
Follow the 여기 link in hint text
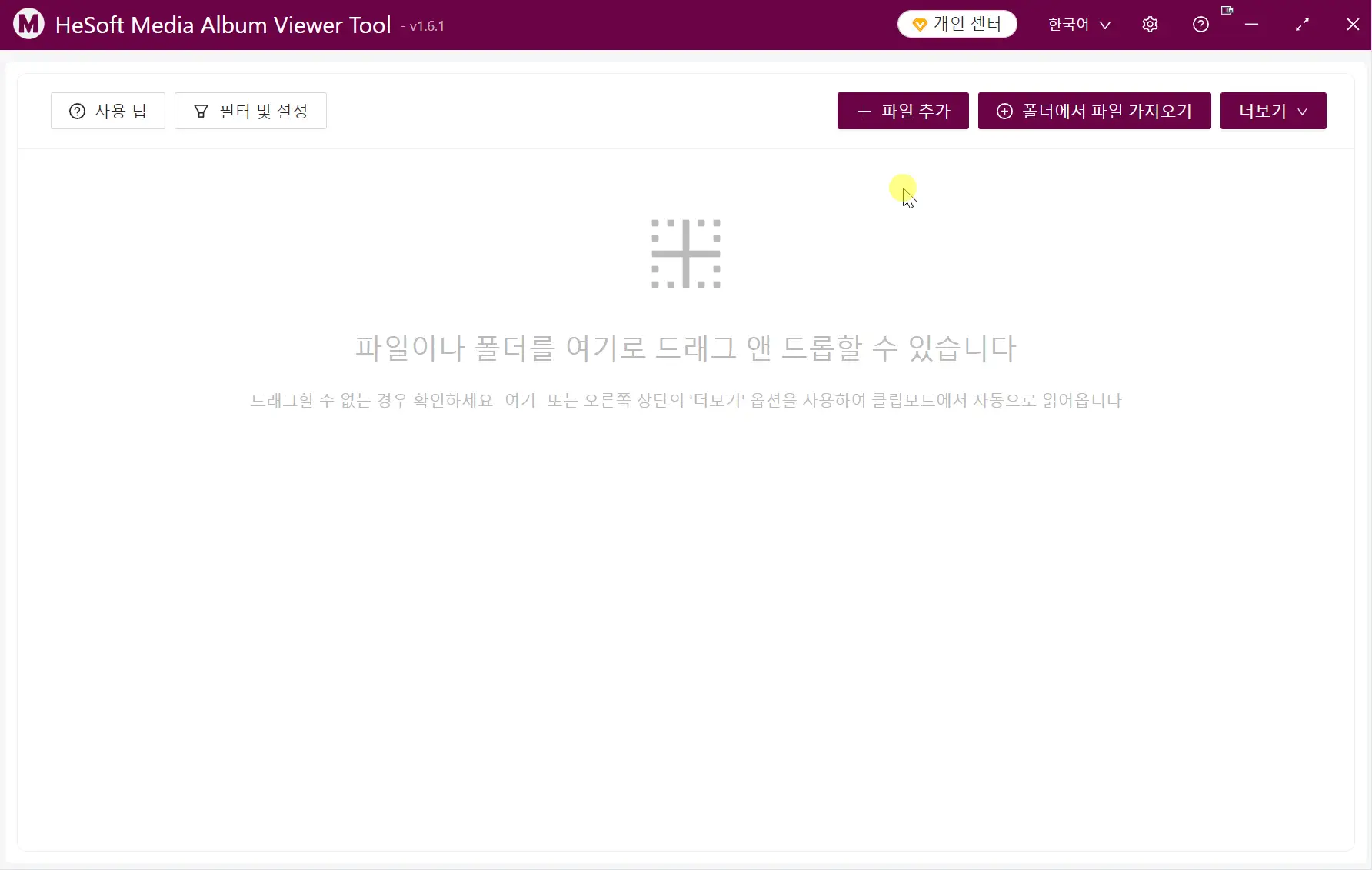tap(520, 401)
